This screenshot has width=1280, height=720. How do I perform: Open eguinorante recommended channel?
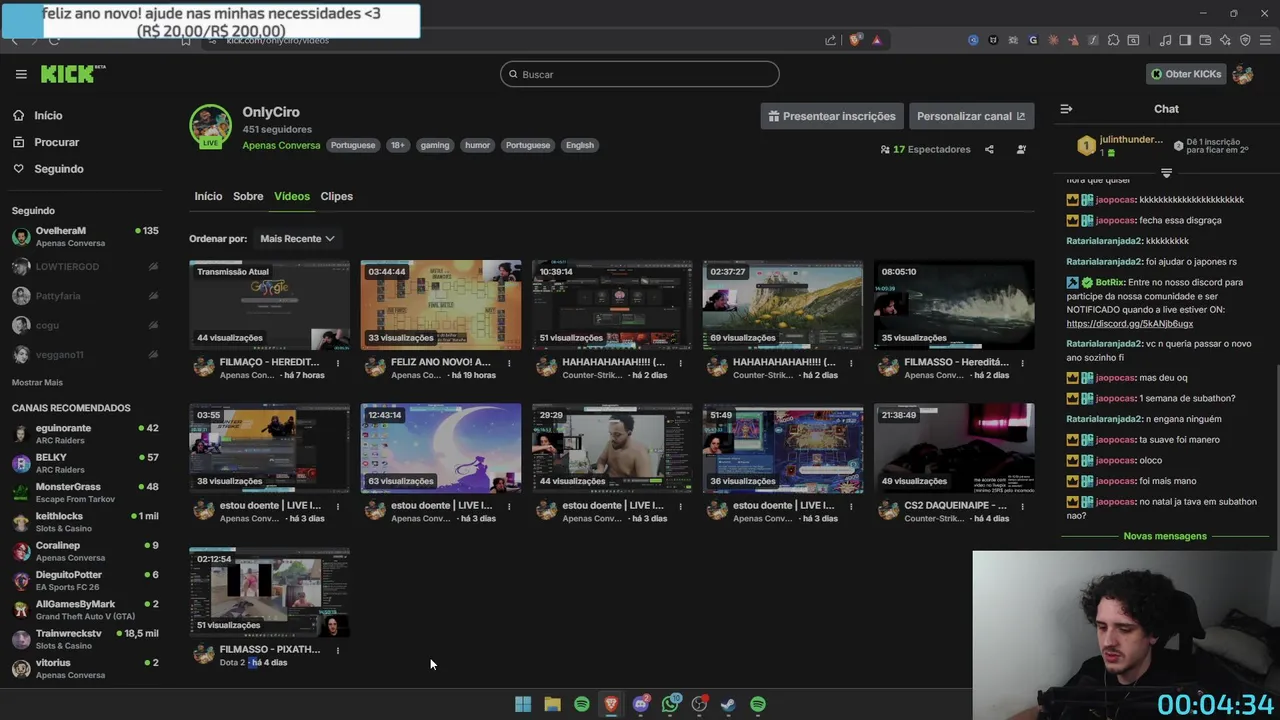pyautogui.click(x=85, y=434)
